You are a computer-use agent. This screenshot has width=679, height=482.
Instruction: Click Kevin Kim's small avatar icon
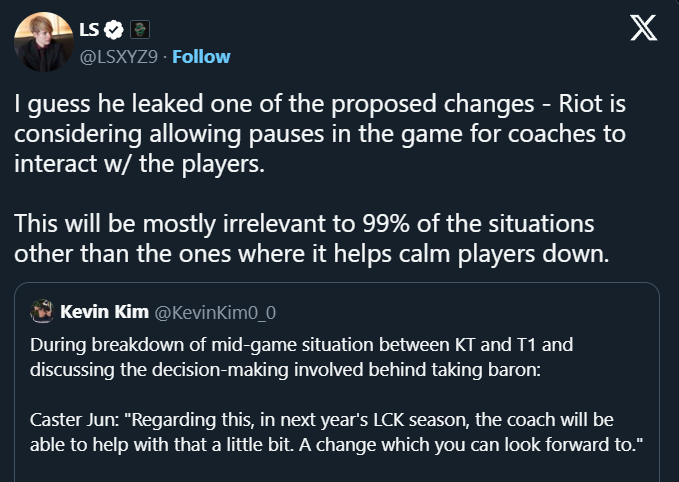(x=42, y=312)
